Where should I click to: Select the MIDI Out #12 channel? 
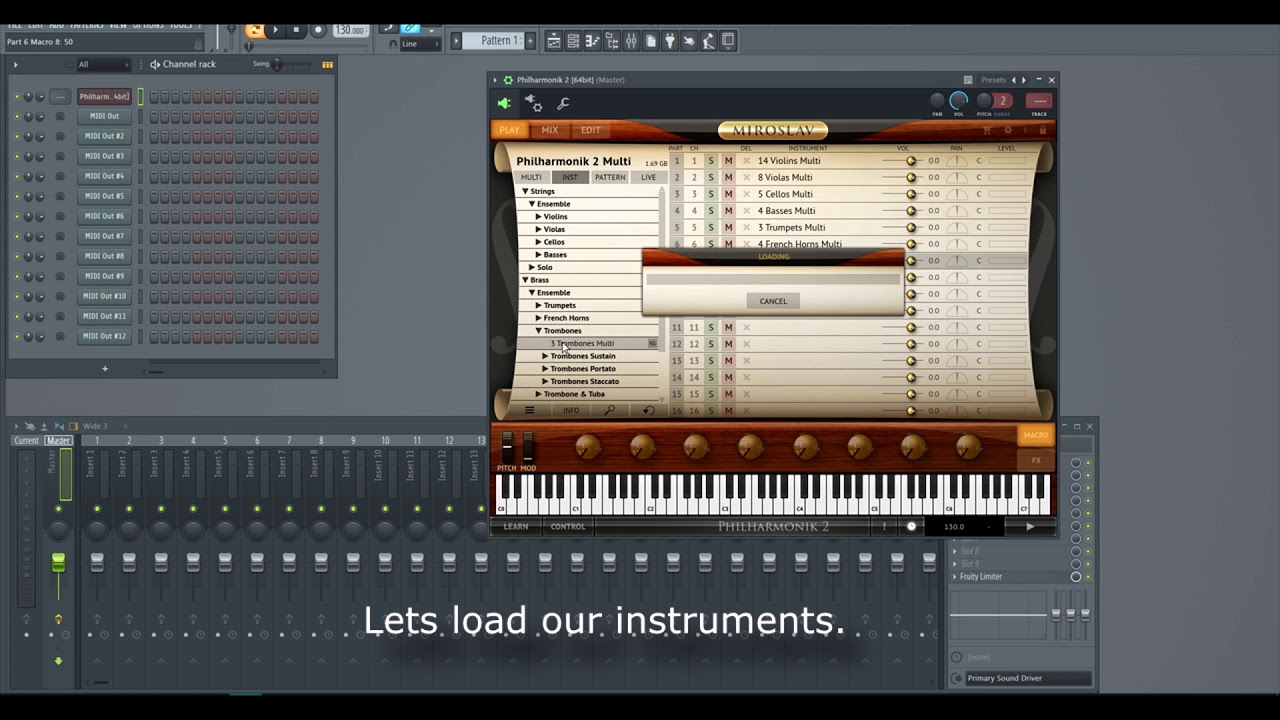point(104,336)
